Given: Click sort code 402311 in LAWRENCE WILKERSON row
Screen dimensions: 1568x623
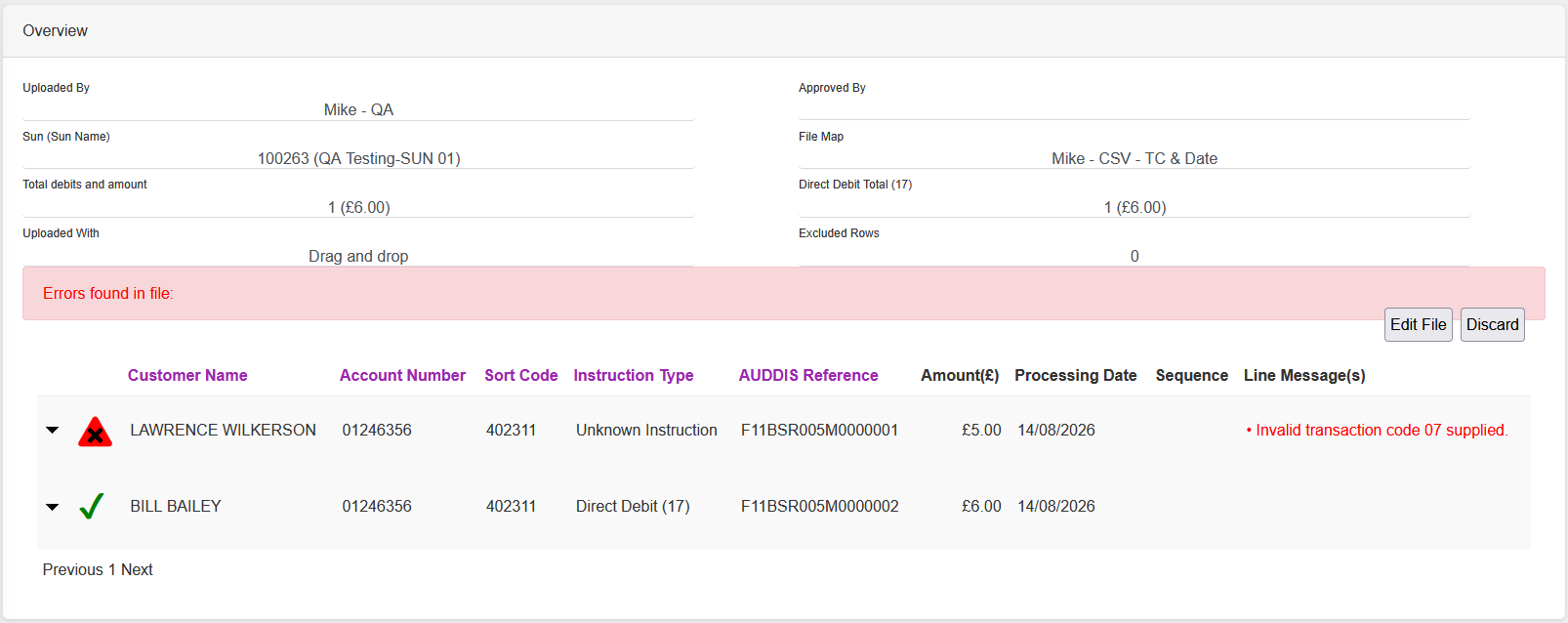Looking at the screenshot, I should click(511, 430).
